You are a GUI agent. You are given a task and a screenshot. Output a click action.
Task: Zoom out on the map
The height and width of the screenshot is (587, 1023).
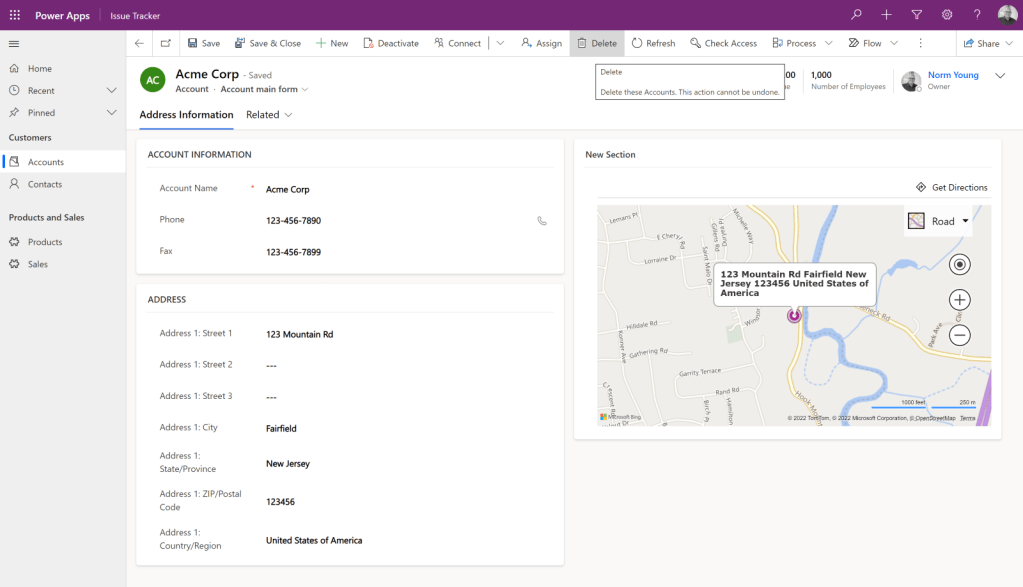pyautogui.click(x=960, y=335)
